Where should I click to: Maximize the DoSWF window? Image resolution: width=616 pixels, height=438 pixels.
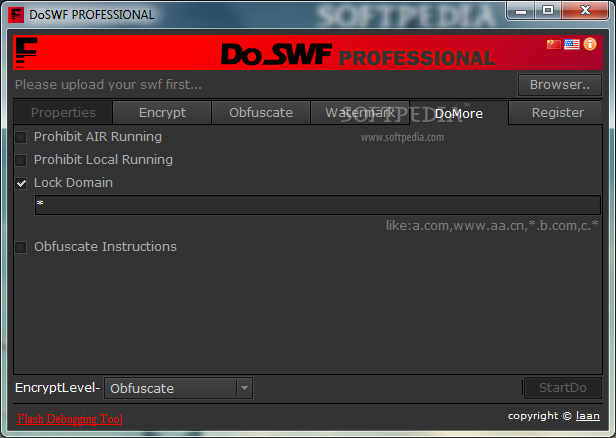[x=548, y=11]
